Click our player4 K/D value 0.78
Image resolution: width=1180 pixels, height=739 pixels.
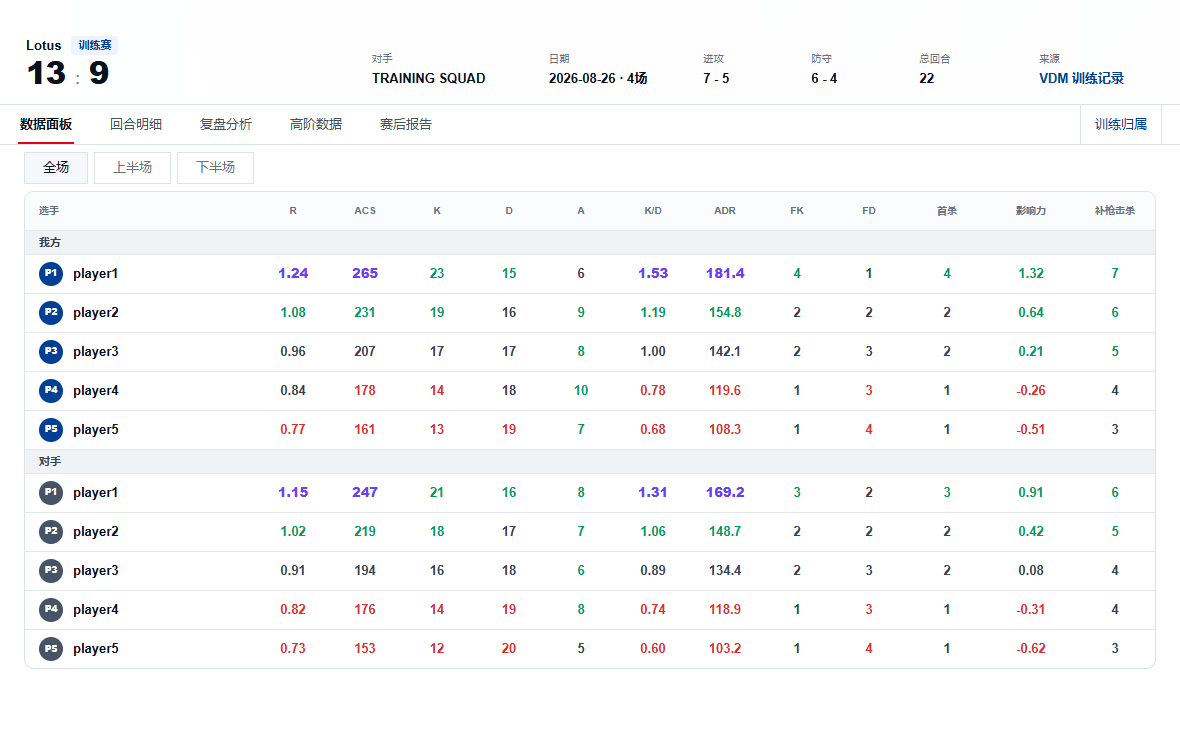pyautogui.click(x=653, y=391)
